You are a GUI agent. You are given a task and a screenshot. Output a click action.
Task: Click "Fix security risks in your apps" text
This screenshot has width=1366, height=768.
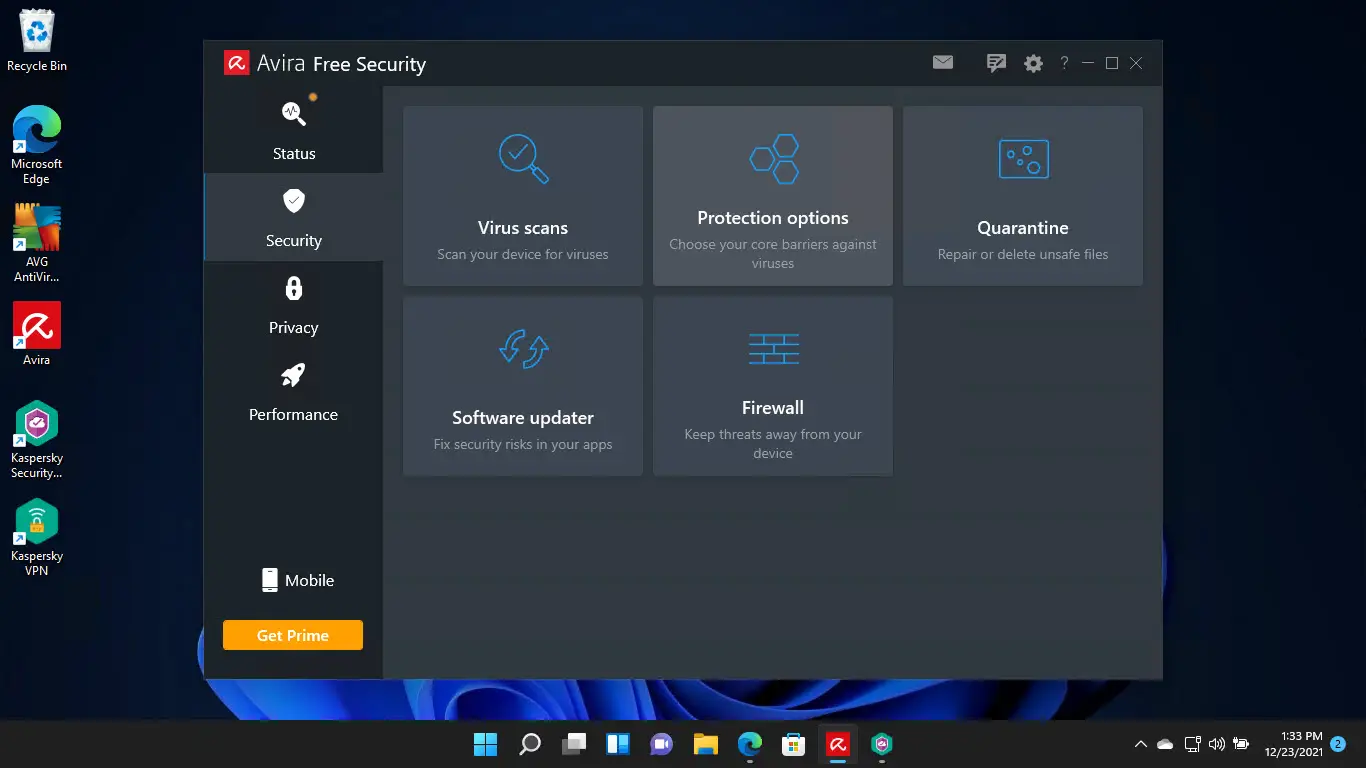(x=523, y=444)
